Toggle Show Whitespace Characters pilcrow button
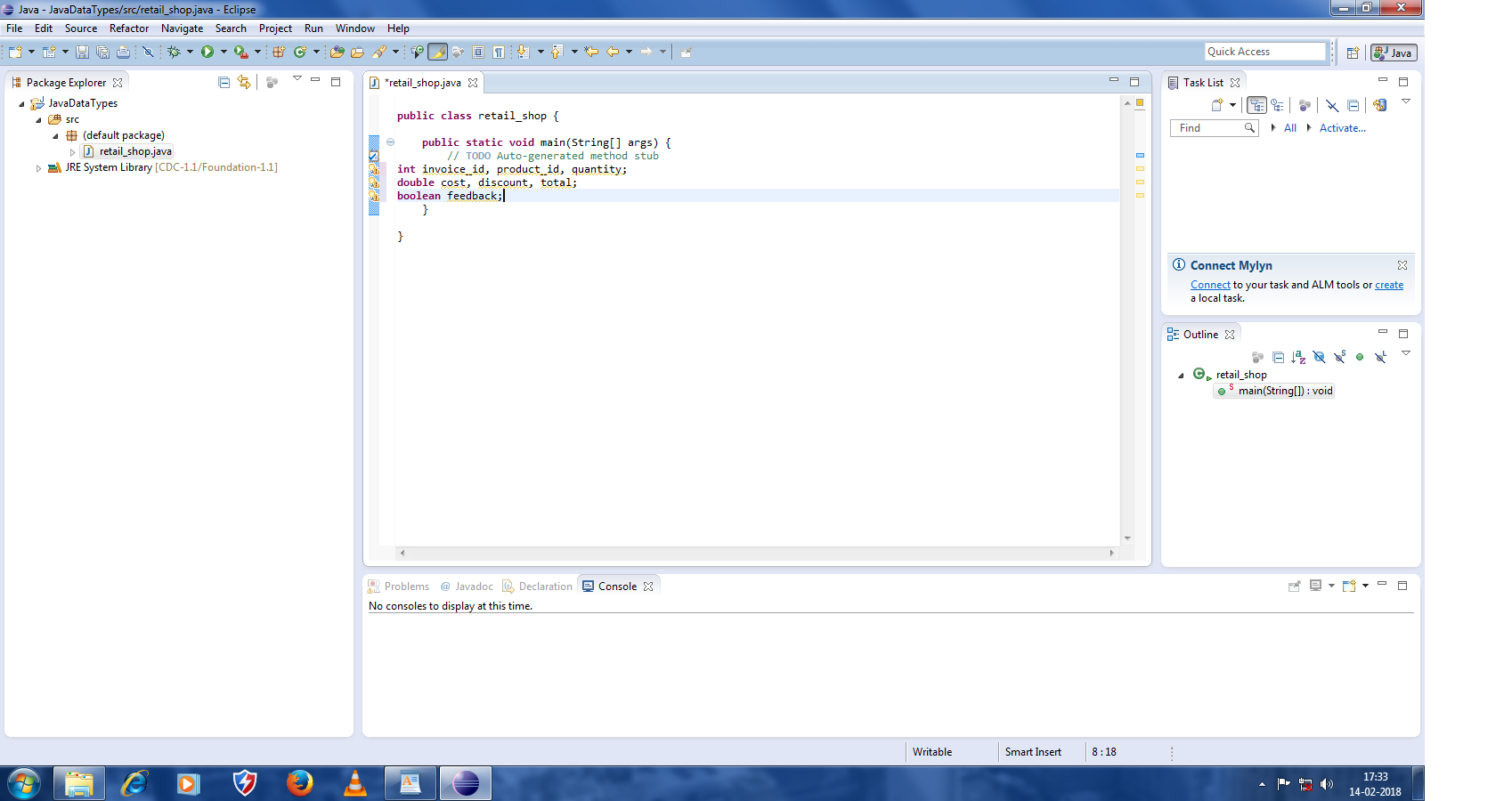The height and width of the screenshot is (801, 1512). [x=499, y=52]
